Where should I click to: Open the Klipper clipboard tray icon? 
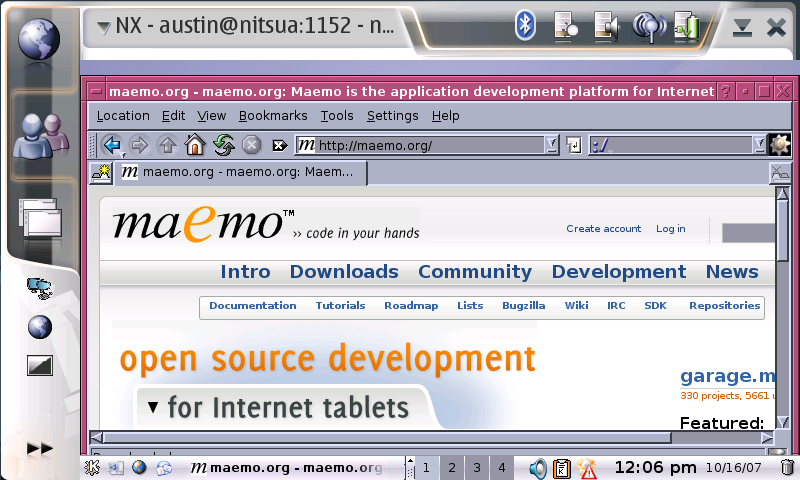point(562,468)
